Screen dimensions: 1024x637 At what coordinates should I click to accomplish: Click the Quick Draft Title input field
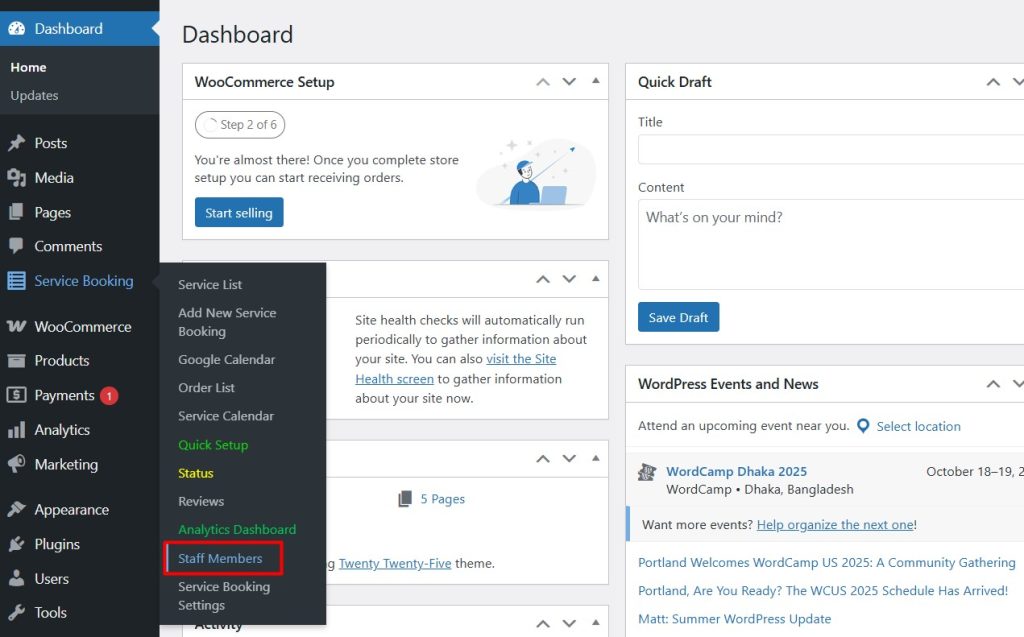830,150
